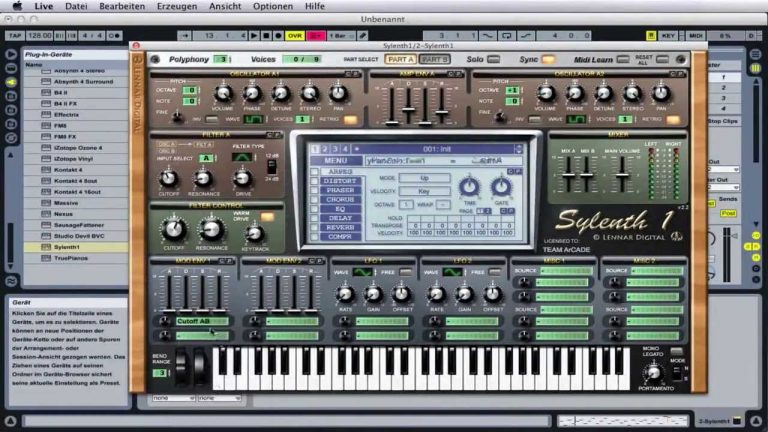768x432 pixels.
Task: Open the Arpeggiator Mode Up dropdown
Action: (424, 178)
